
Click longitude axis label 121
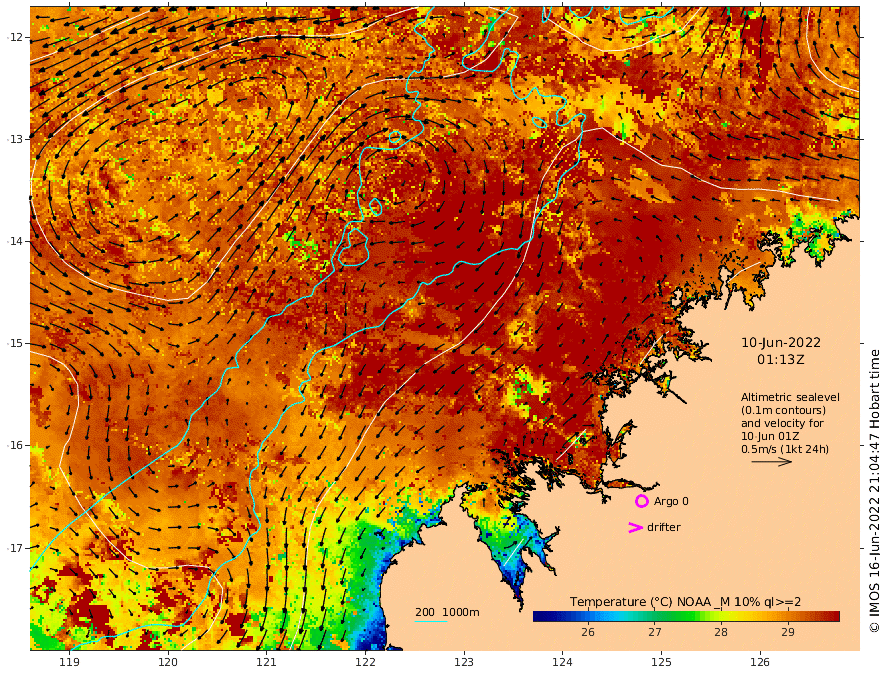click(x=267, y=662)
